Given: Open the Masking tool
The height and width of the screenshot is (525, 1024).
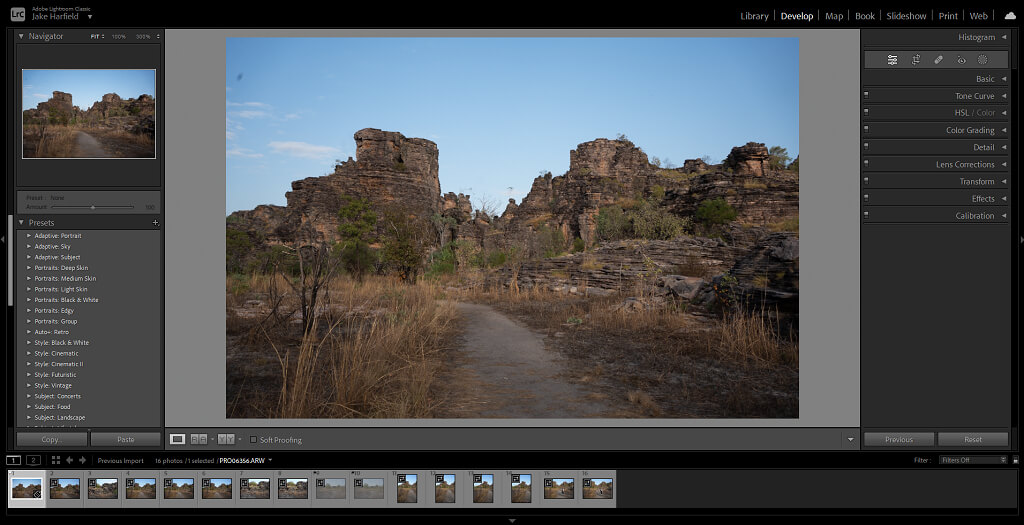Looking at the screenshot, I should pos(983,60).
